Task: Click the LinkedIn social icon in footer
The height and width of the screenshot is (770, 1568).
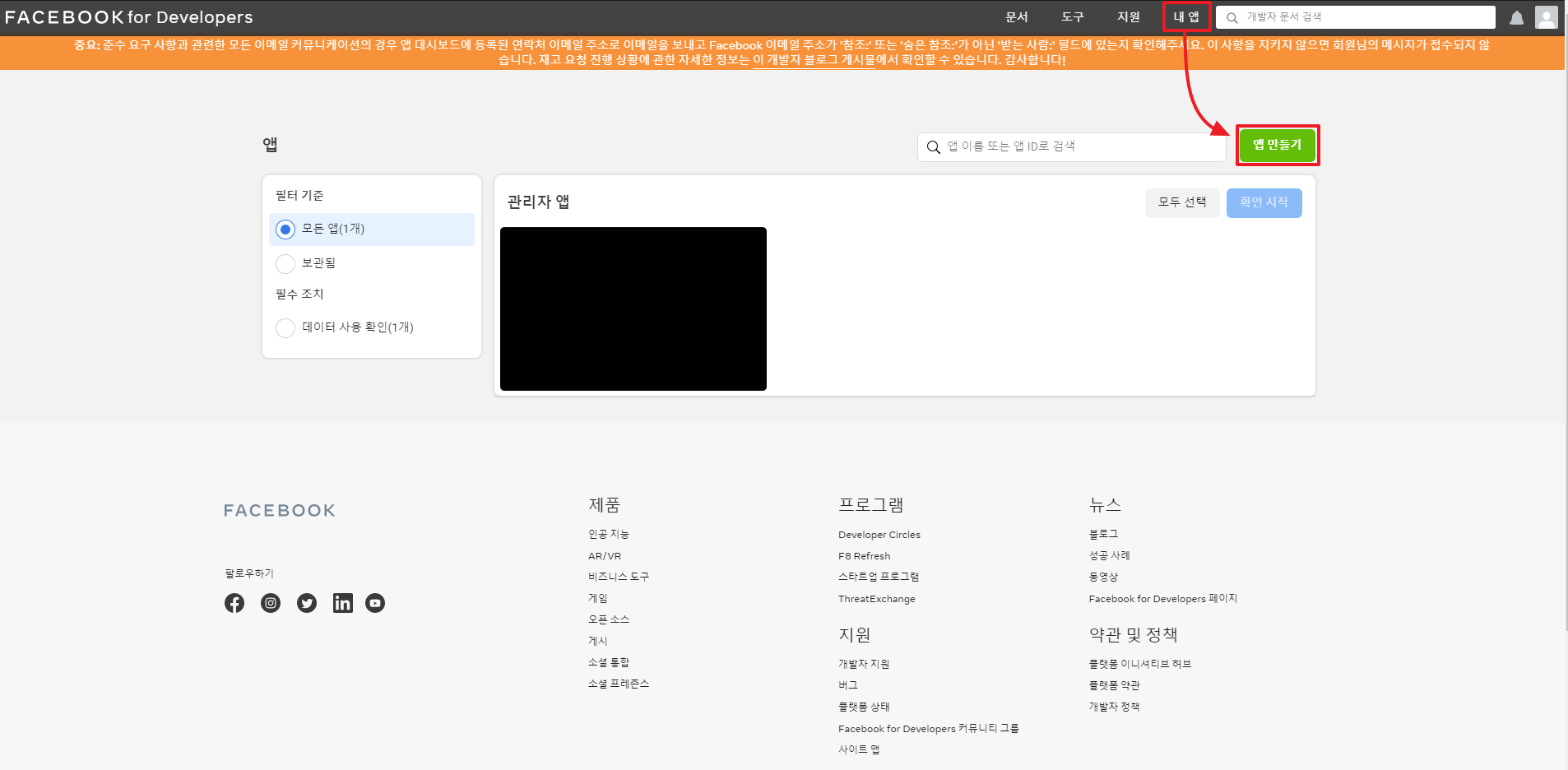Action: [x=343, y=603]
